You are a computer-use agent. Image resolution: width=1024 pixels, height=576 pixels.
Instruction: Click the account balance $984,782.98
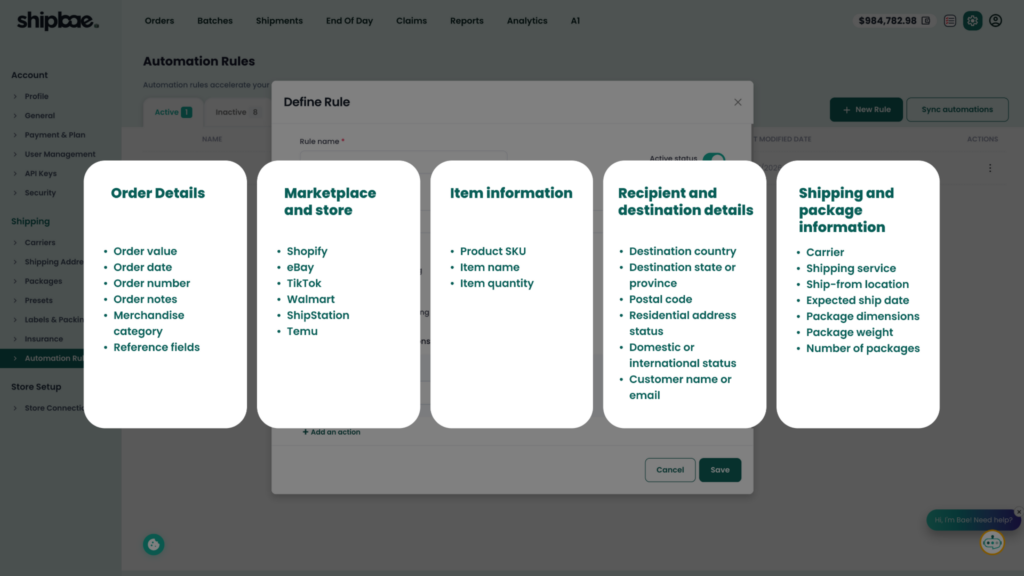pos(888,21)
